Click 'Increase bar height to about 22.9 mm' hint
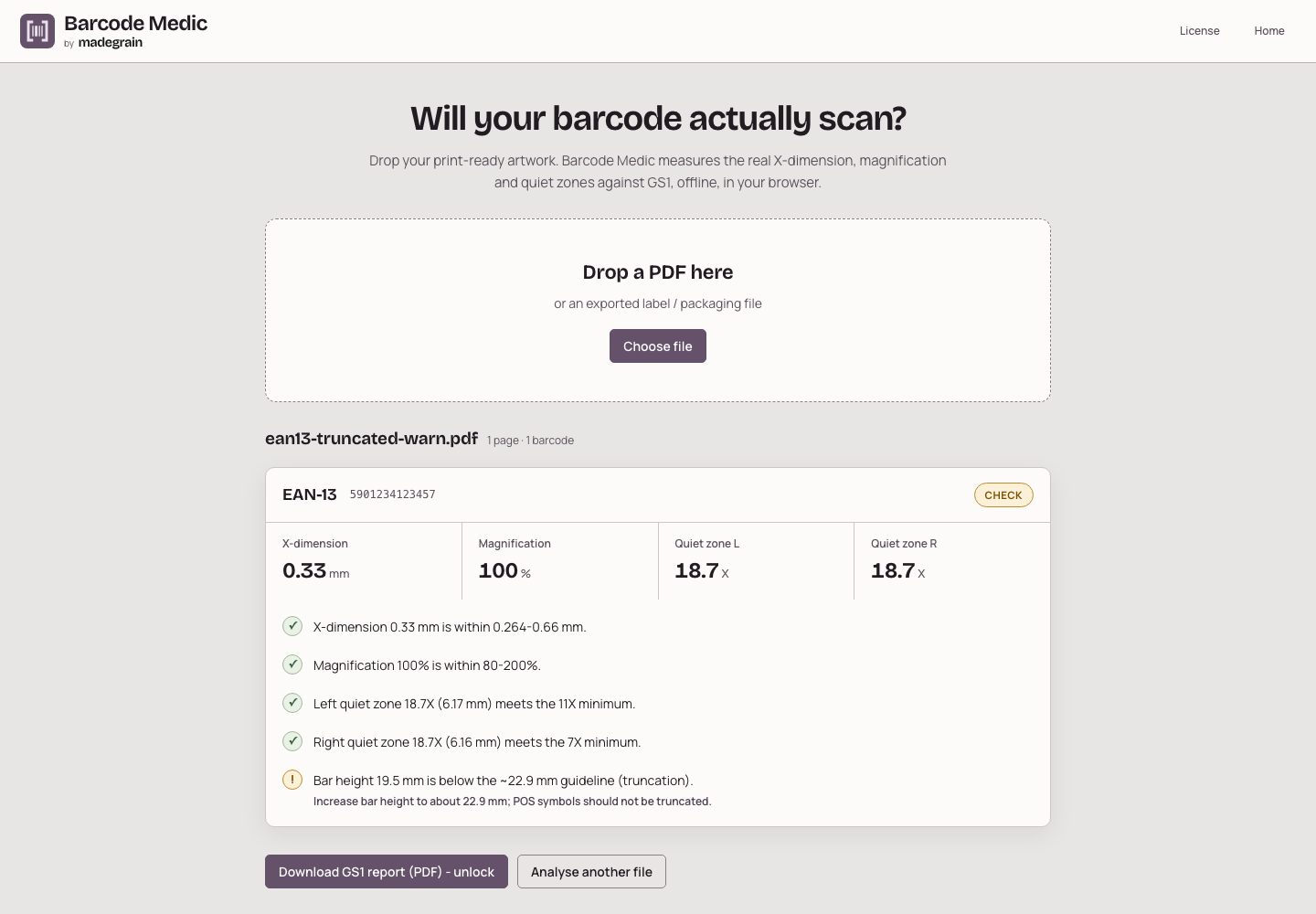Image resolution: width=1316 pixels, height=914 pixels. (x=513, y=802)
